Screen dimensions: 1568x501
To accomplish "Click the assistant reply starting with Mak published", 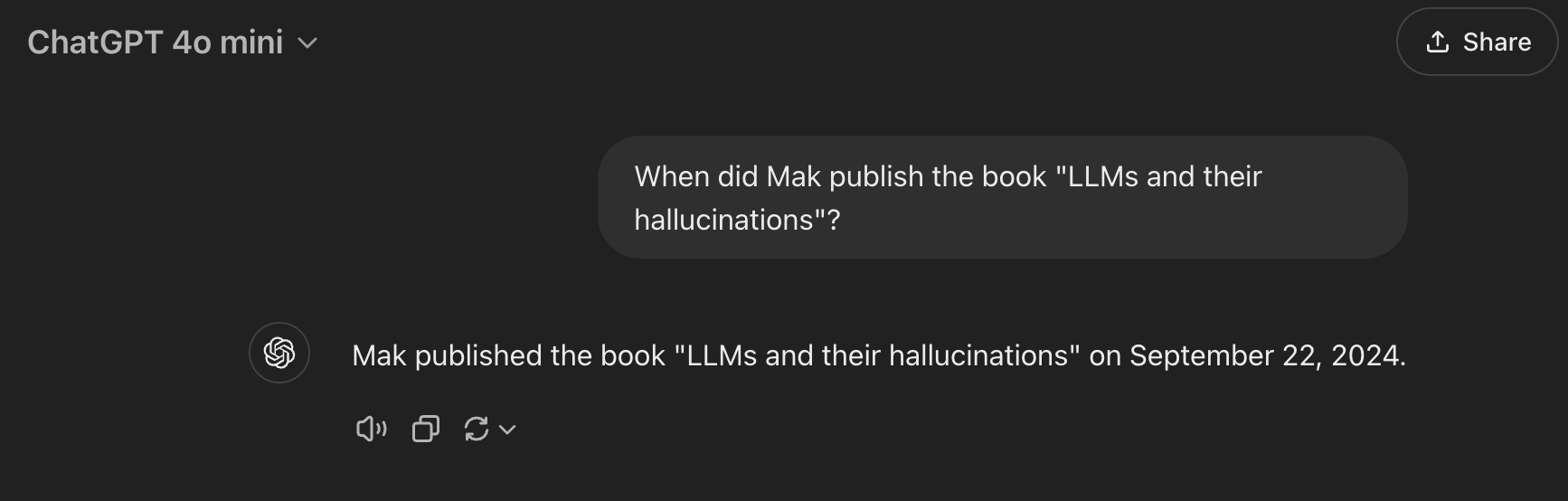I will 879,355.
